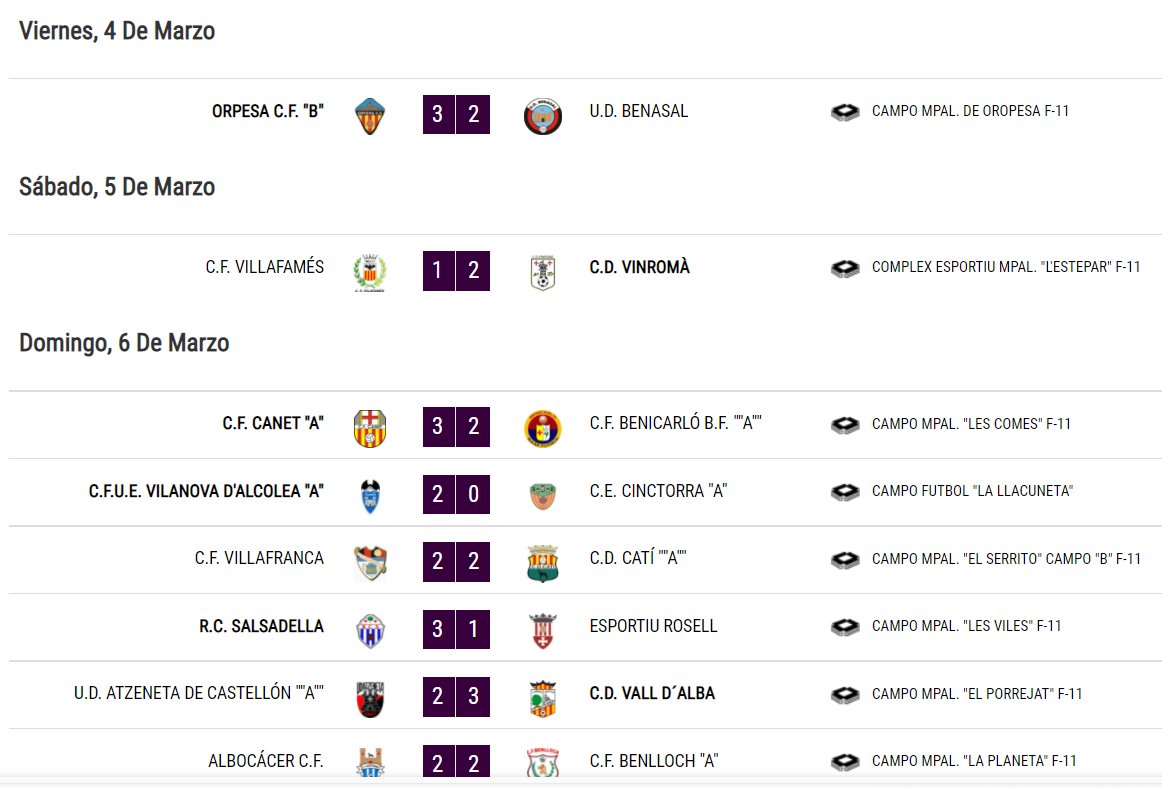Open the Orpesa vs Benasal 3-2 score
Viewport: 1162px width, 788px height.
(x=456, y=114)
